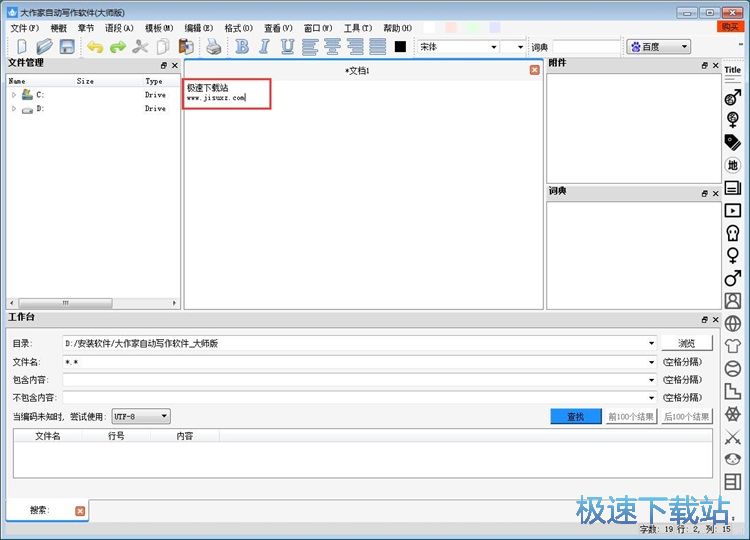Open the 格式 menu
This screenshot has width=750, height=540.
pyautogui.click(x=238, y=28)
